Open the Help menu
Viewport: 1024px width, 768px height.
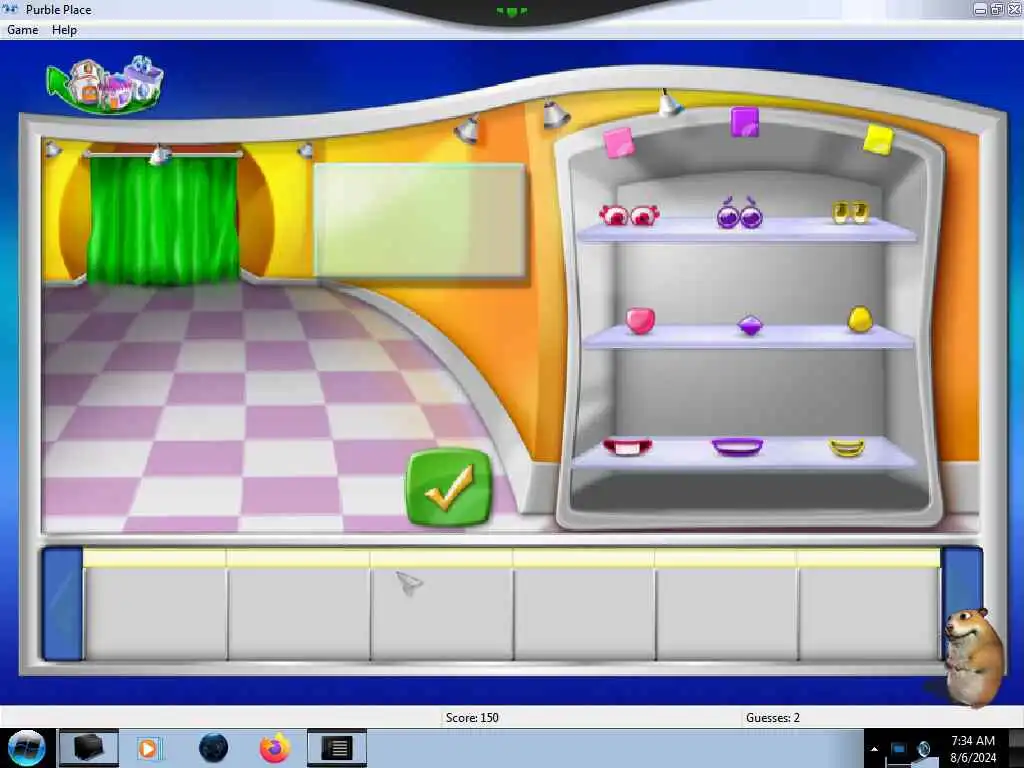[64, 30]
